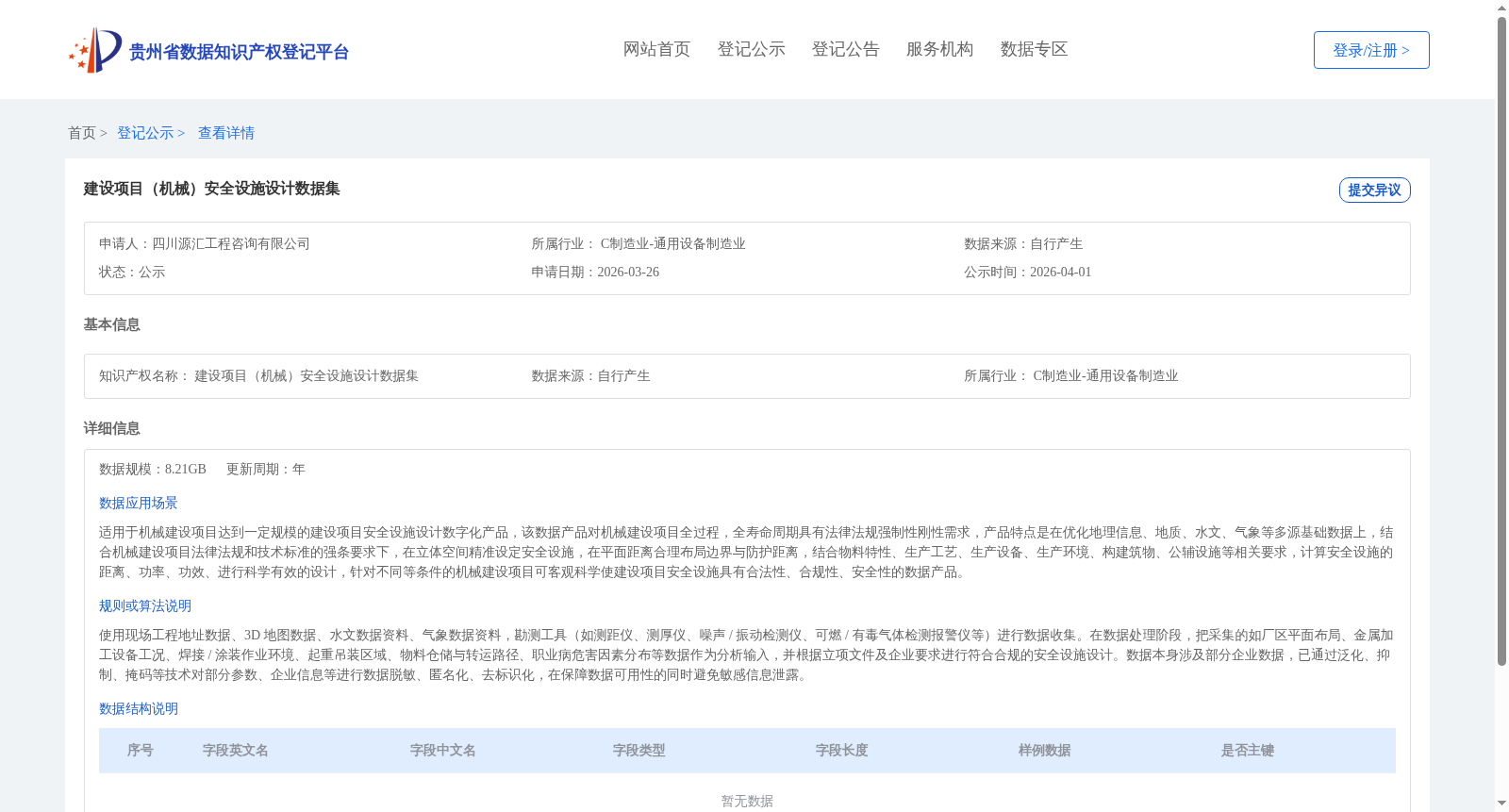This screenshot has height=812, width=1509.
Task: Click the page title 建设项目（机械）安全设施设计数据集
Action: (211, 189)
